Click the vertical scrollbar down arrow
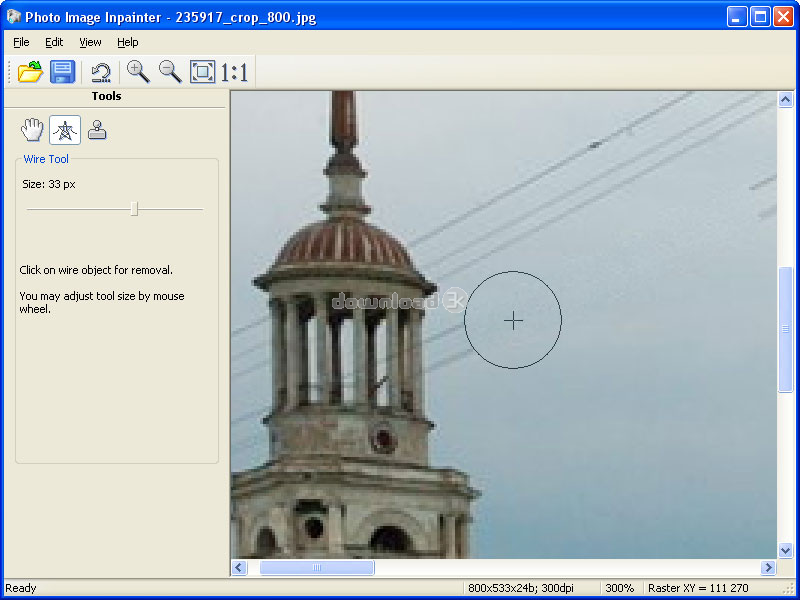This screenshot has width=800, height=600. tap(786, 550)
